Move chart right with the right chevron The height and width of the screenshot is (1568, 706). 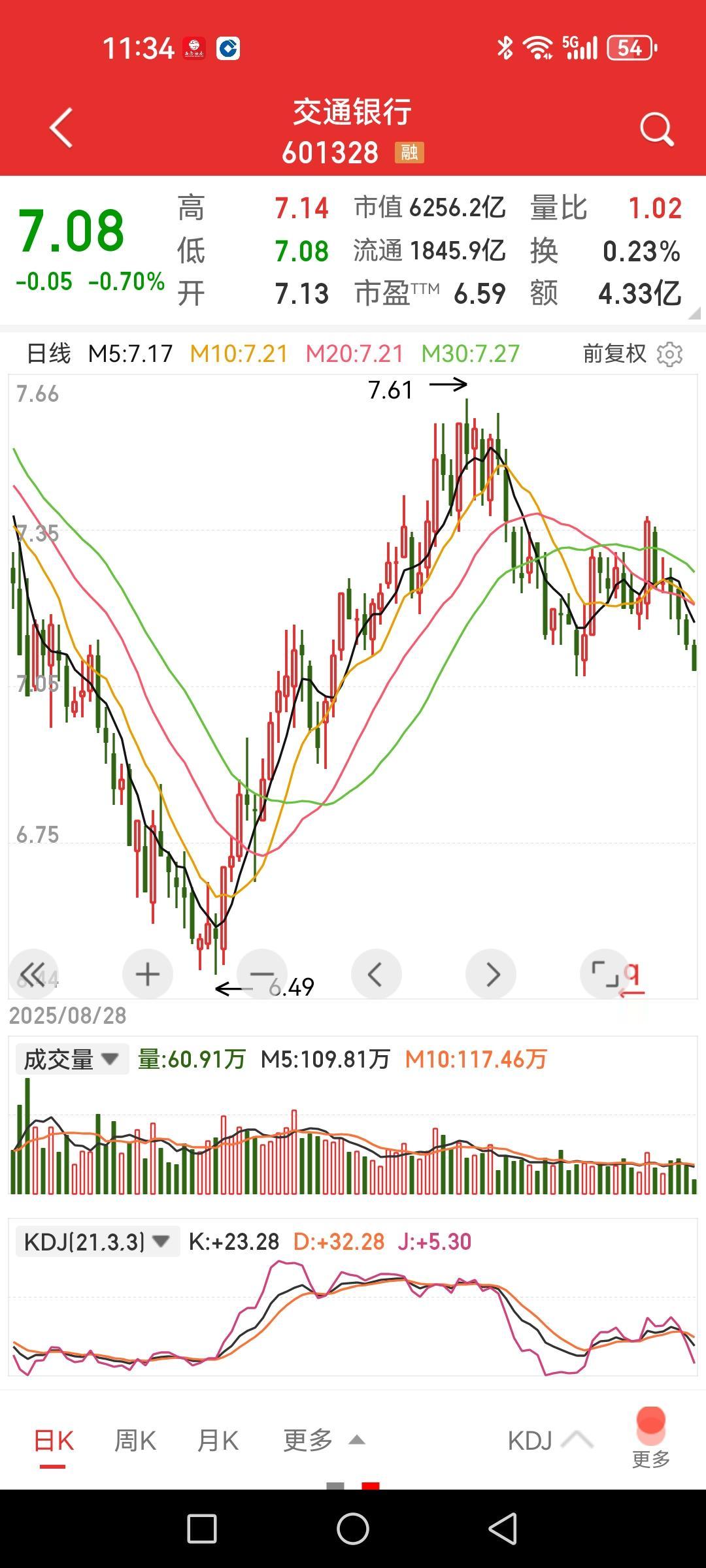491,974
